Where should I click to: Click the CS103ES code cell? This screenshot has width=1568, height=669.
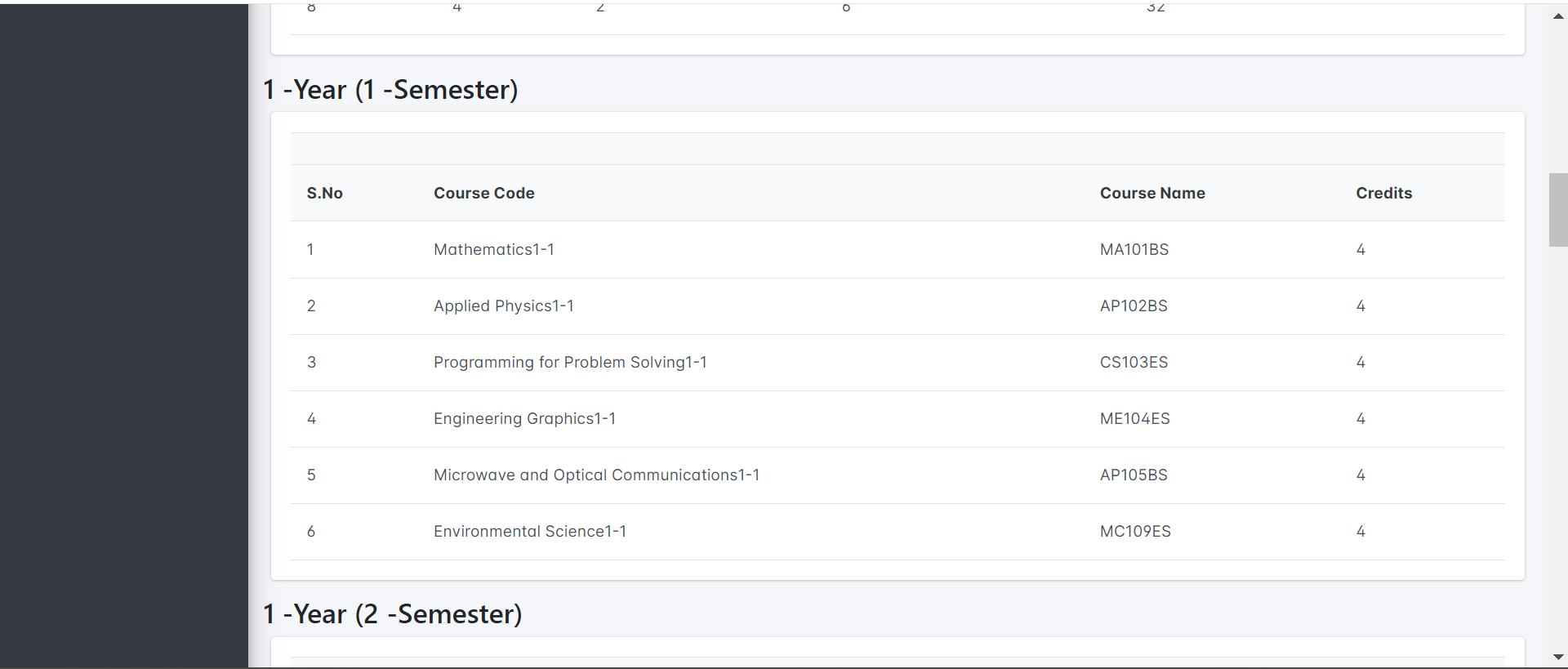(x=1134, y=363)
